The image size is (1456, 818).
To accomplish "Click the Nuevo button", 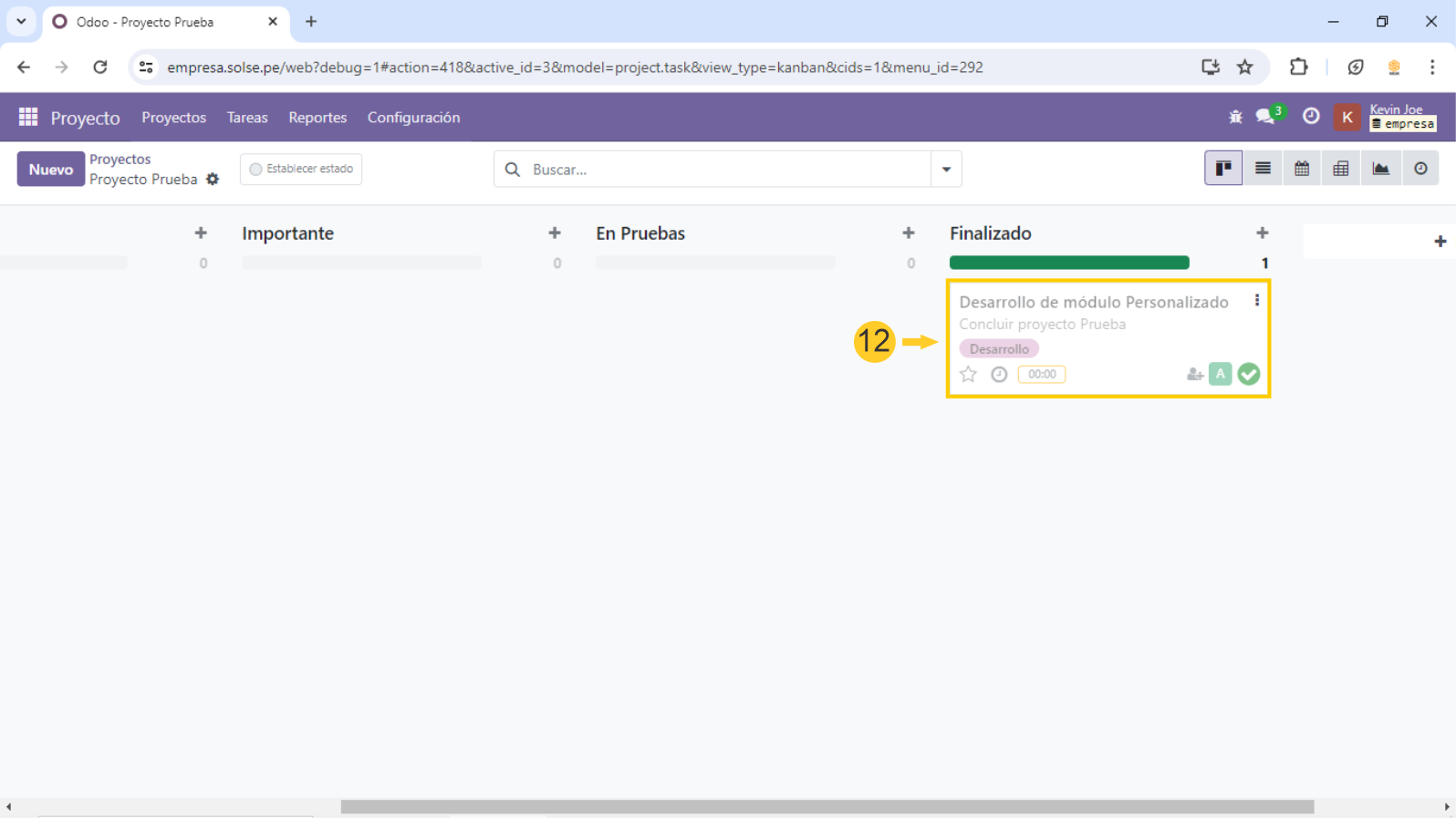I will pyautogui.click(x=50, y=170).
